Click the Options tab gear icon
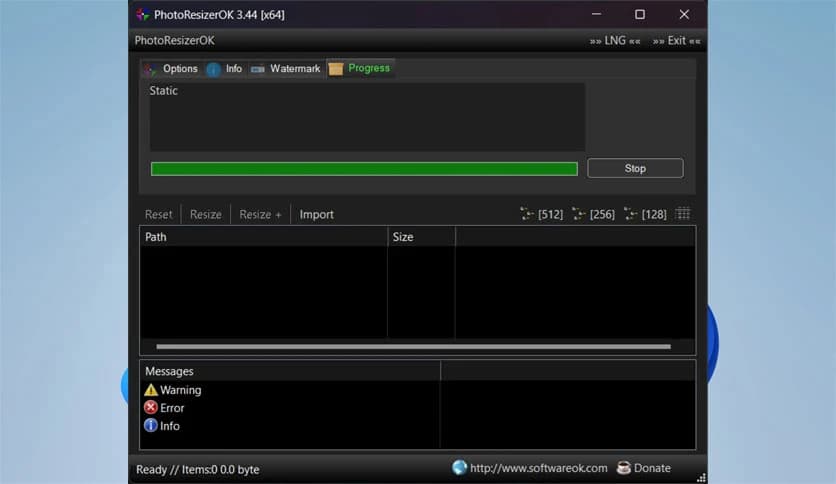Image resolution: width=836 pixels, height=484 pixels. tap(151, 69)
